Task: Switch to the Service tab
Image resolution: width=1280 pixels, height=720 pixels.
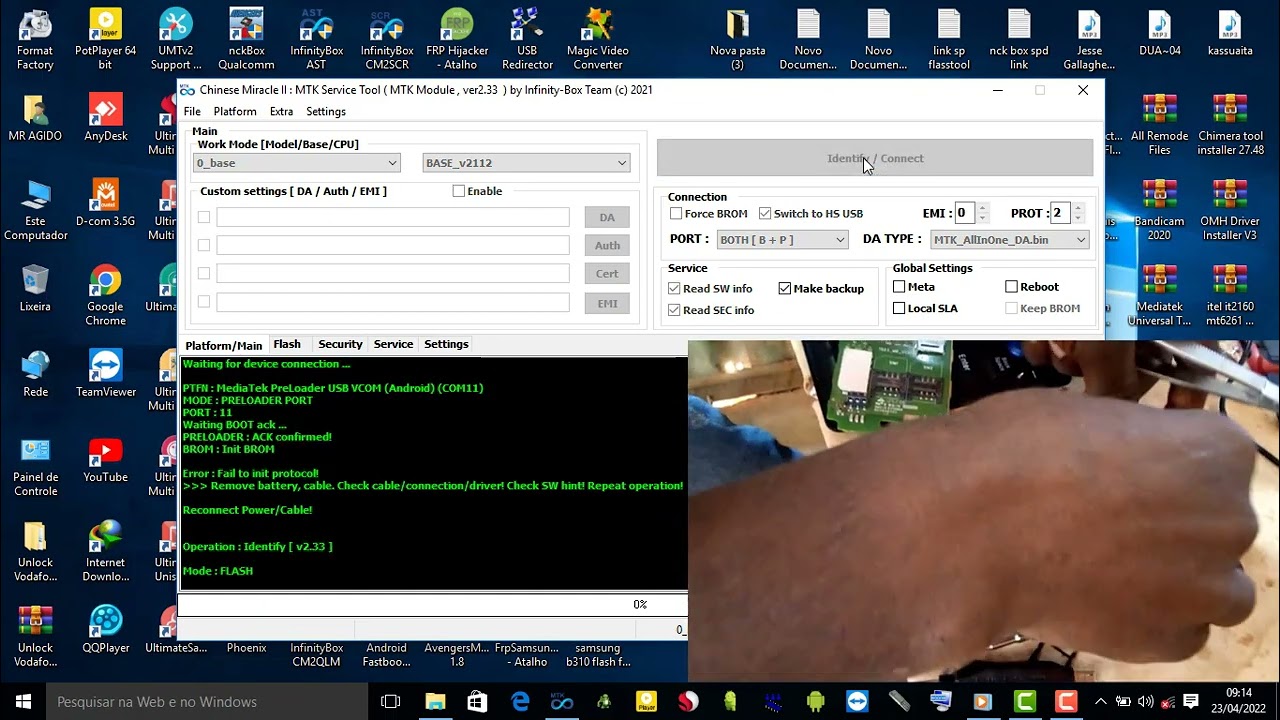Action: (393, 345)
